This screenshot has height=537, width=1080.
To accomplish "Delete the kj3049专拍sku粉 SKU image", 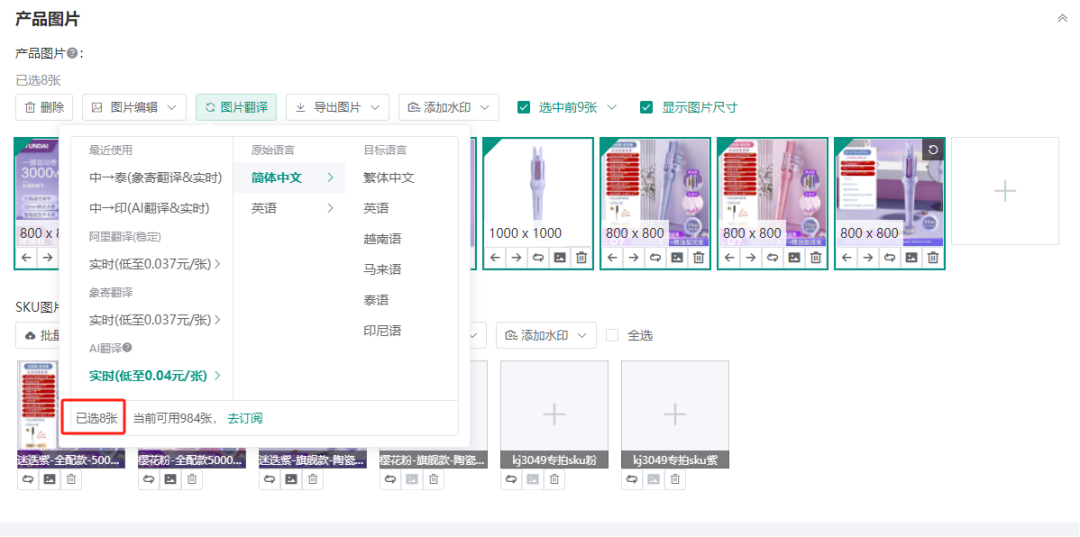I will tap(554, 479).
